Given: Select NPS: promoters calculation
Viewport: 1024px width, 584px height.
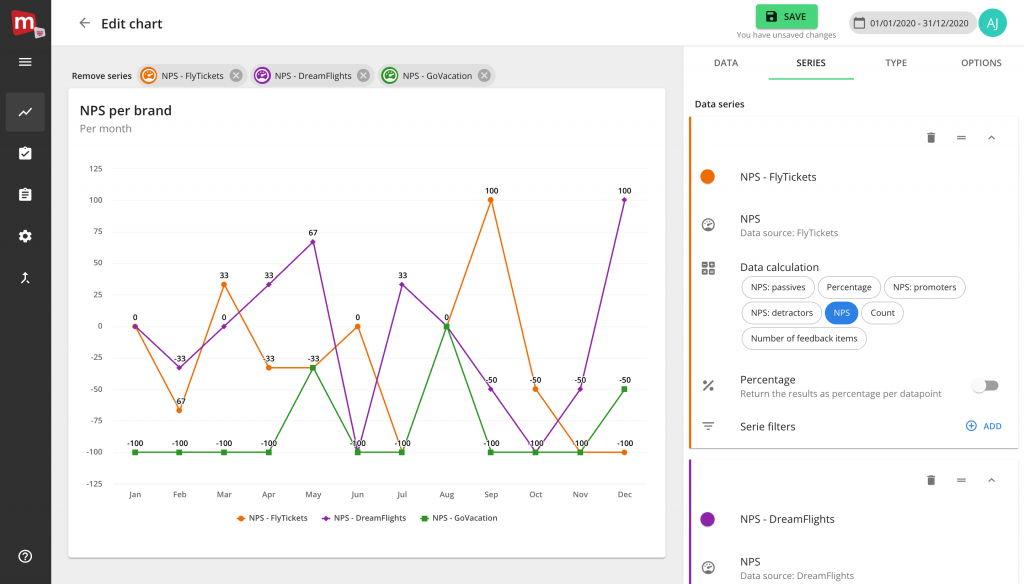Looking at the screenshot, I should point(924,287).
